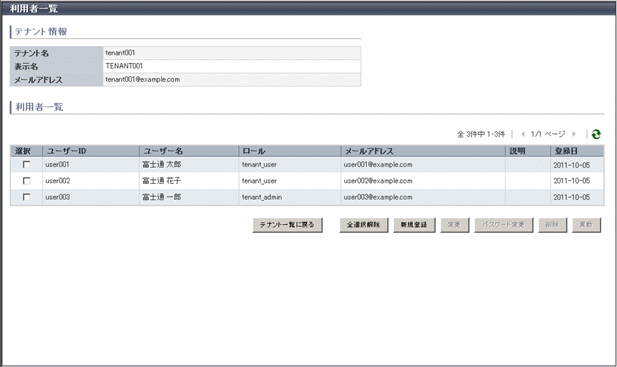Go to next page arrow
Image resolution: width=617 pixels, height=367 pixels.
click(574, 134)
